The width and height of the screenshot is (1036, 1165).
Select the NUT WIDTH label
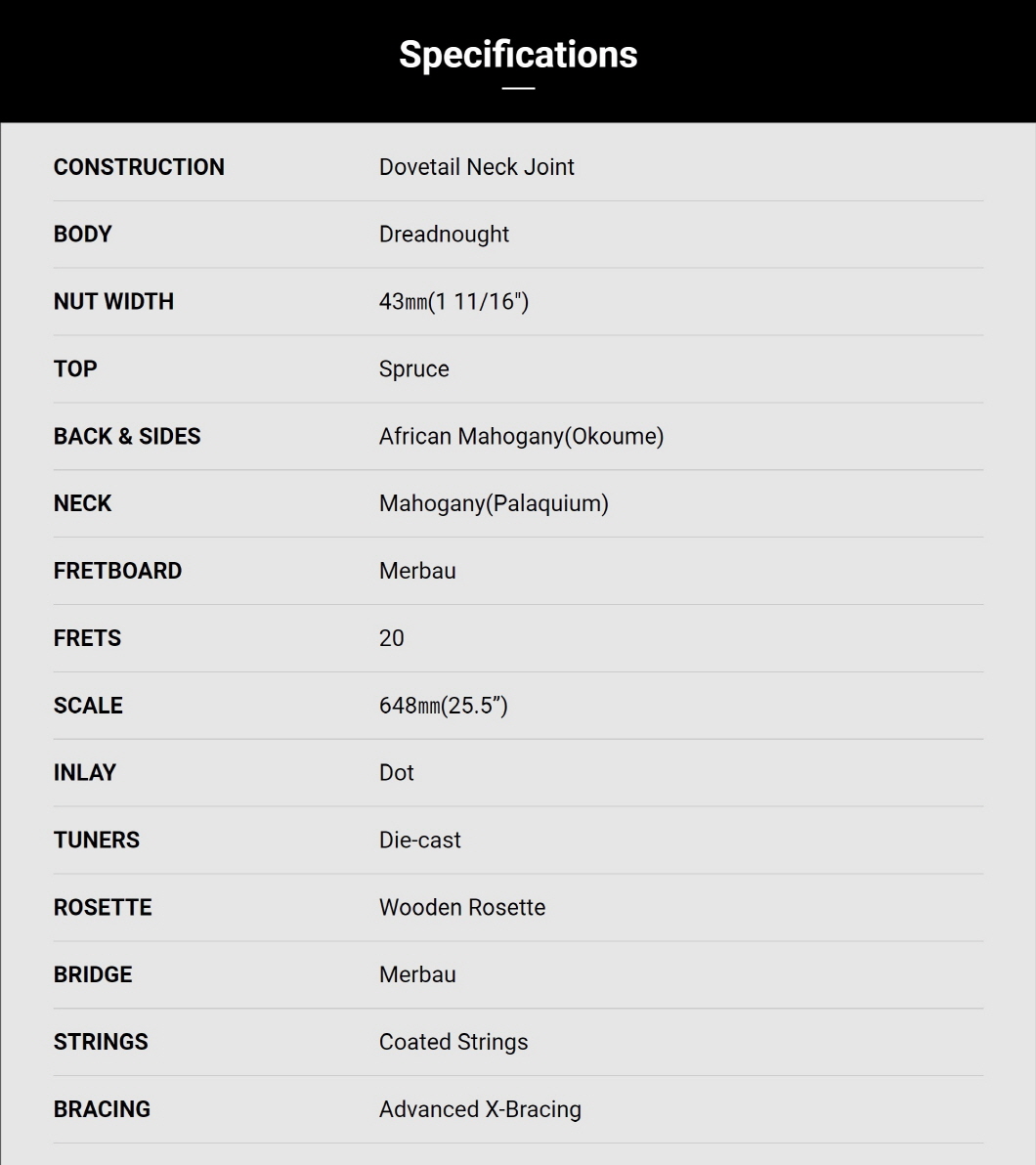pos(113,302)
